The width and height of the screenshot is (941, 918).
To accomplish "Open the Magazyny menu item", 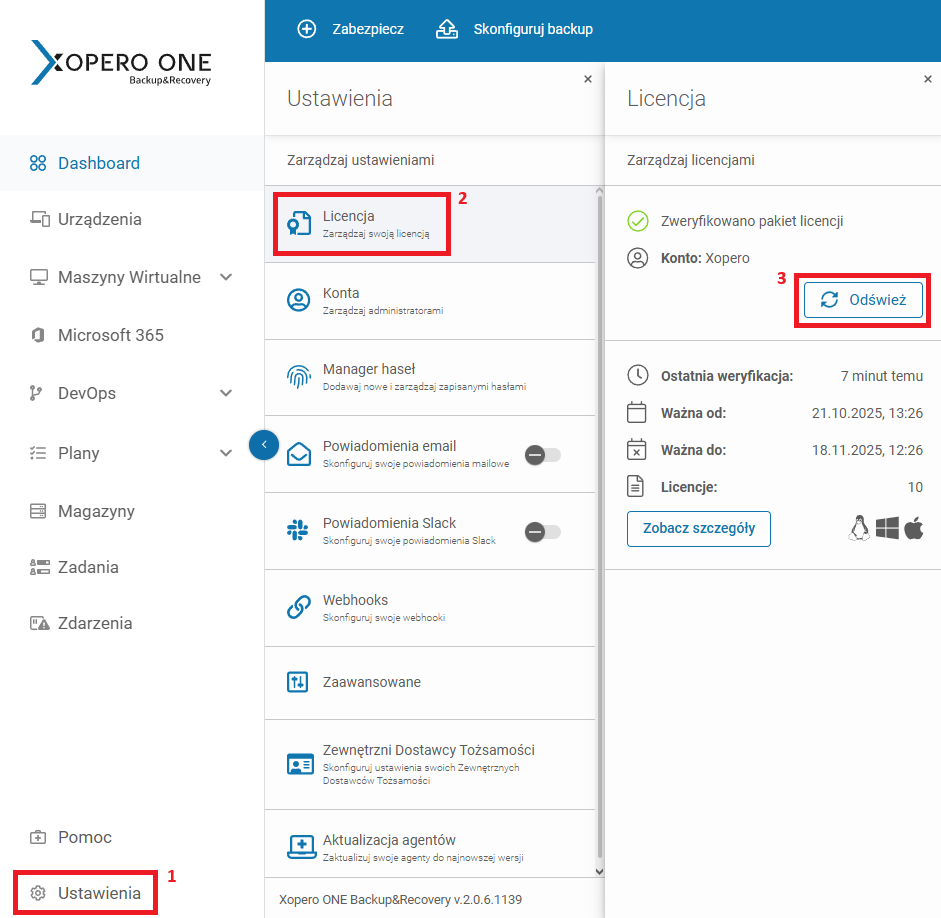I will pos(96,511).
